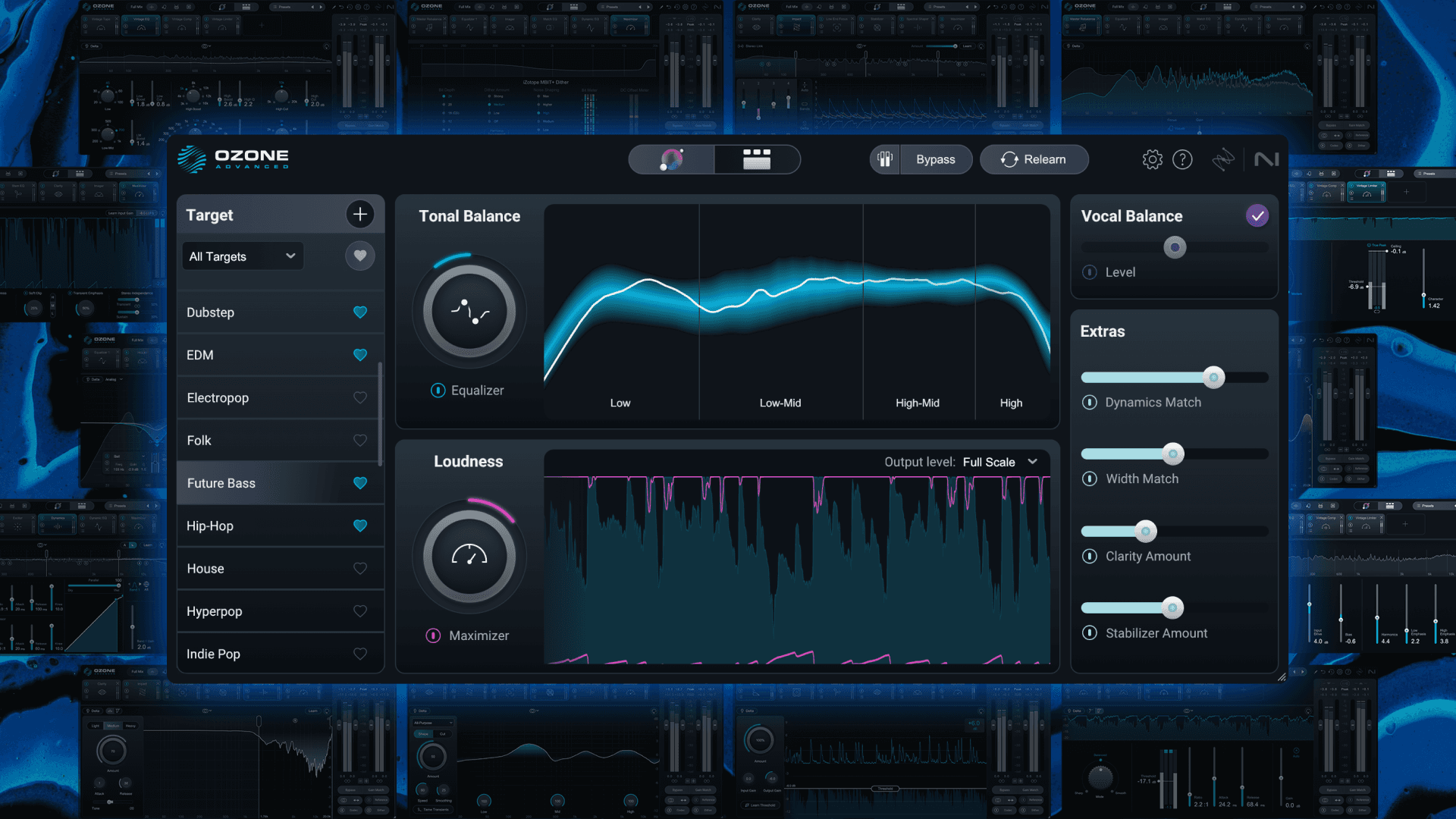Favorite the Hyperpop target
The width and height of the screenshot is (1456, 819).
[360, 611]
